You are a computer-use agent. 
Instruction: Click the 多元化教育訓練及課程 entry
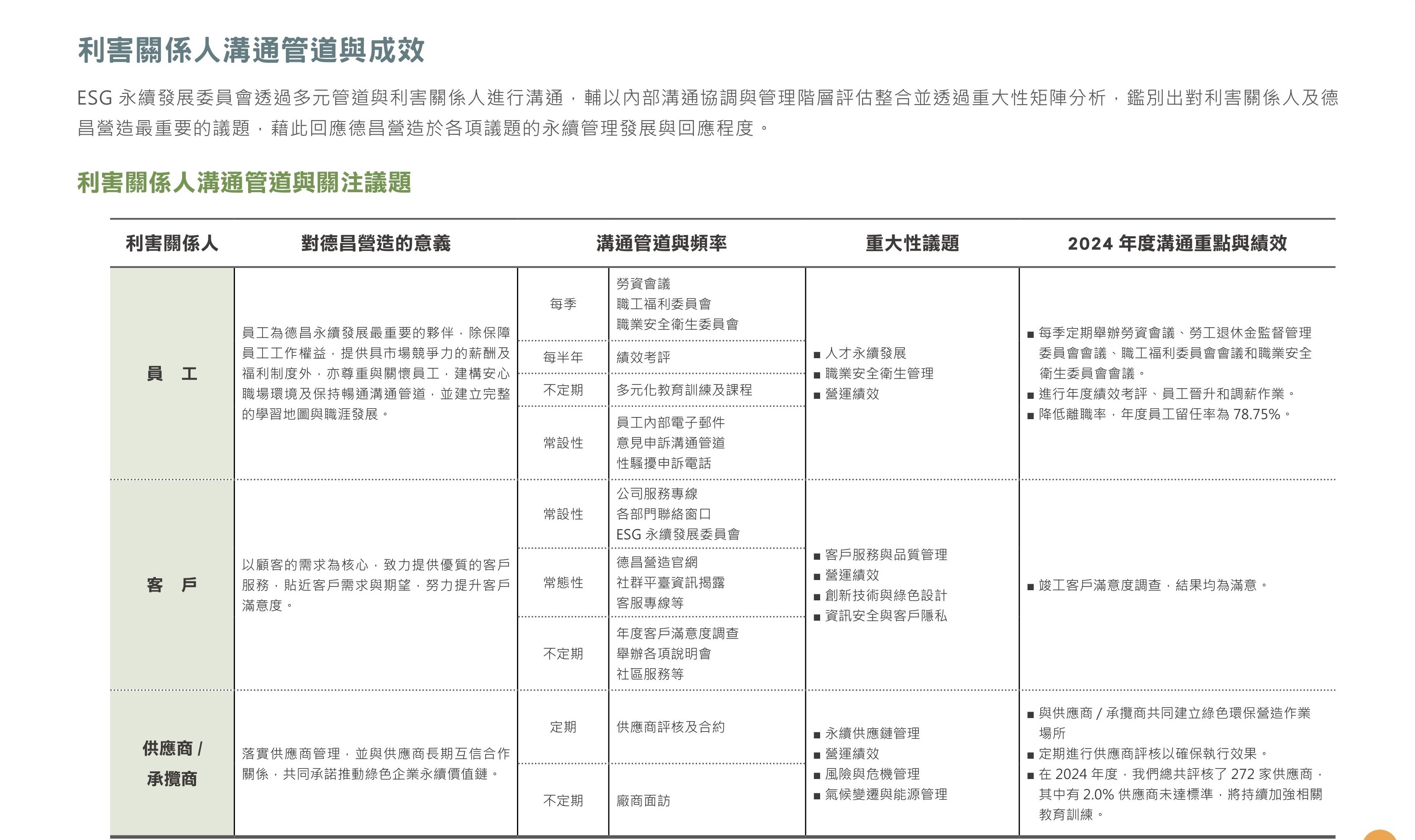684,390
